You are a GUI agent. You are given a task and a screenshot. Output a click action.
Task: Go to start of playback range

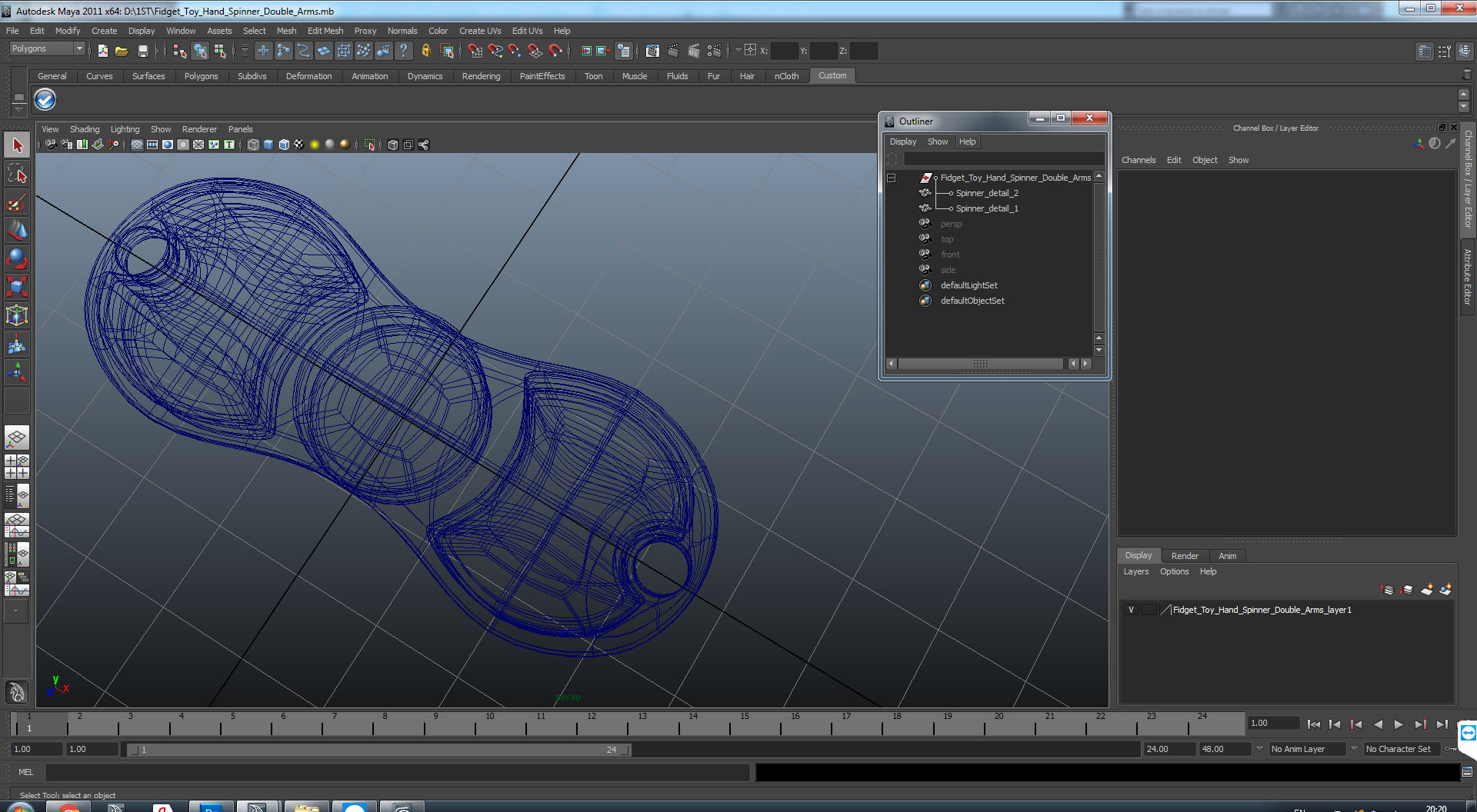point(1314,724)
